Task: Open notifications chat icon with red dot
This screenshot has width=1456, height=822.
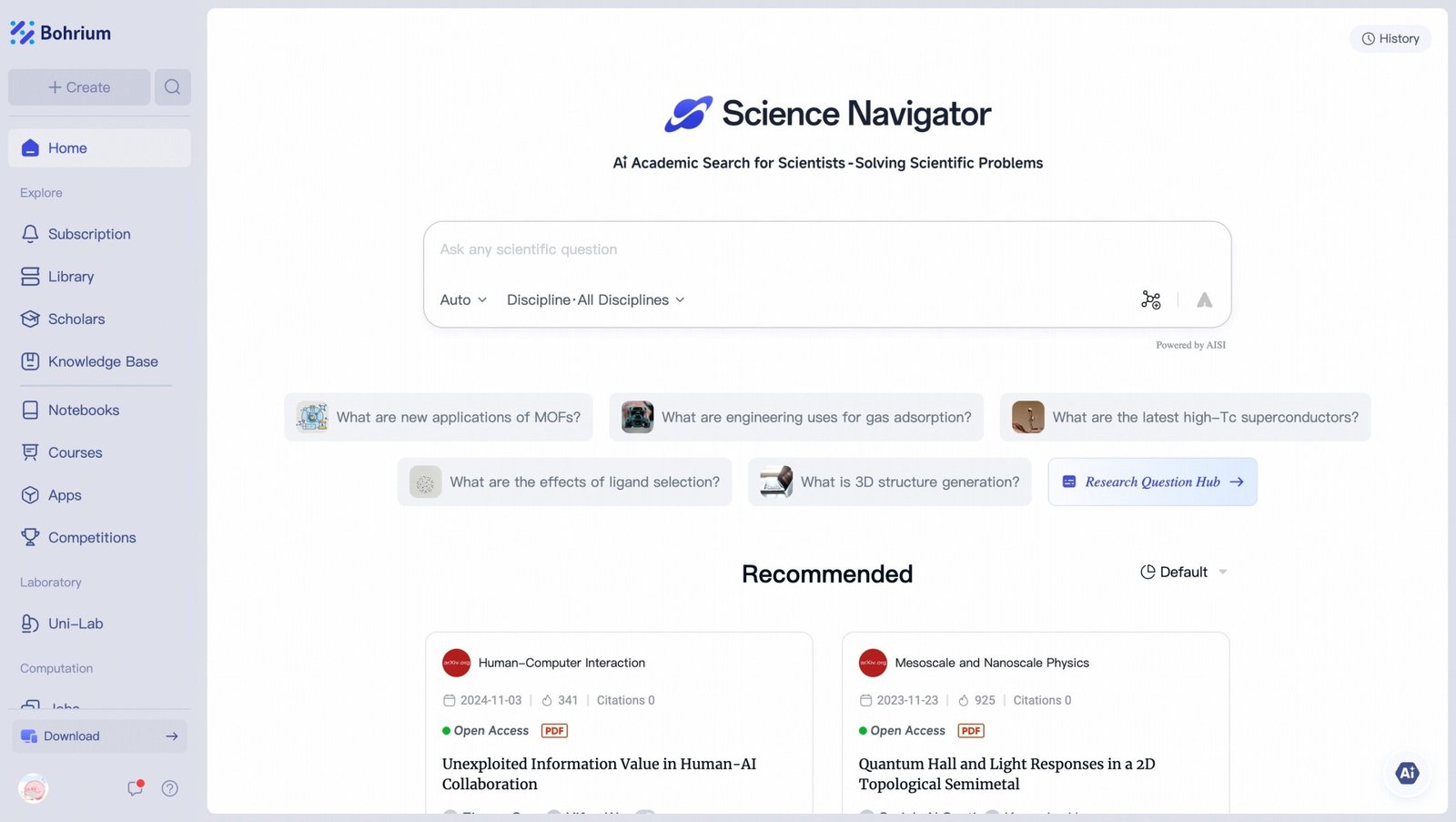Action: coord(136,788)
